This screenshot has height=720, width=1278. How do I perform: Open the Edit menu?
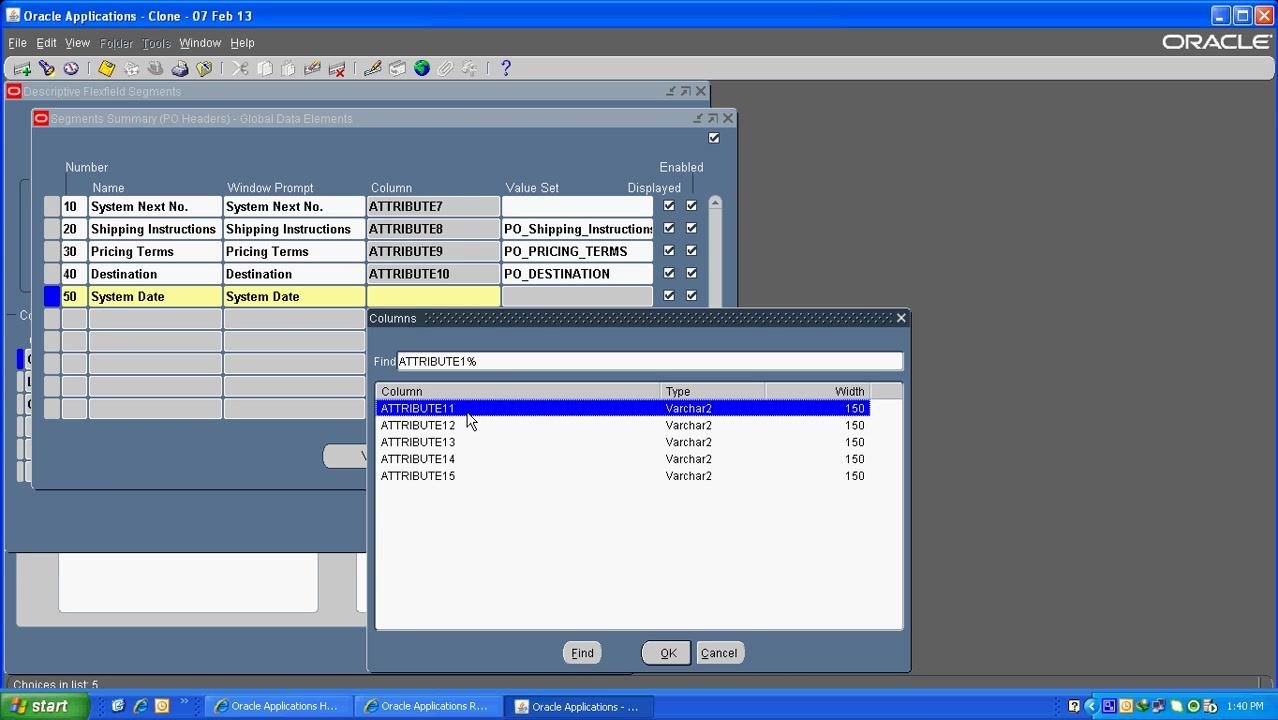[47, 43]
